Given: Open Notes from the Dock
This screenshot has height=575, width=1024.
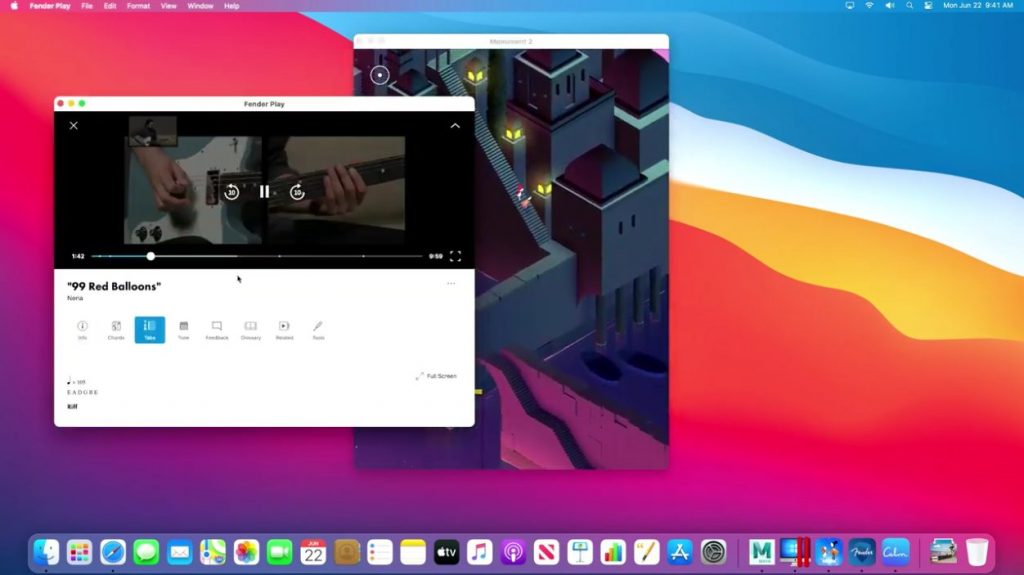Looking at the screenshot, I should pyautogui.click(x=413, y=553).
